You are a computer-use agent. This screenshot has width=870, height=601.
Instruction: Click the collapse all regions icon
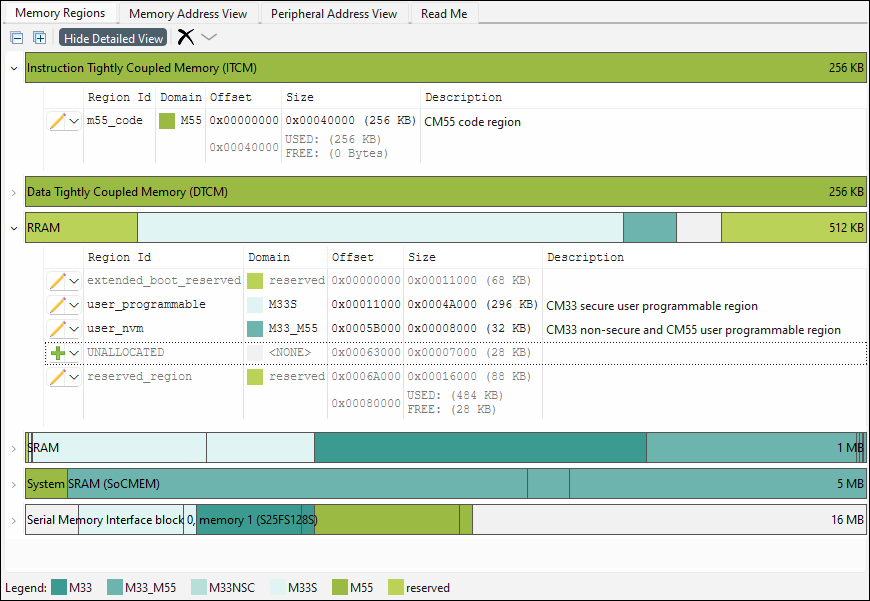[16, 38]
